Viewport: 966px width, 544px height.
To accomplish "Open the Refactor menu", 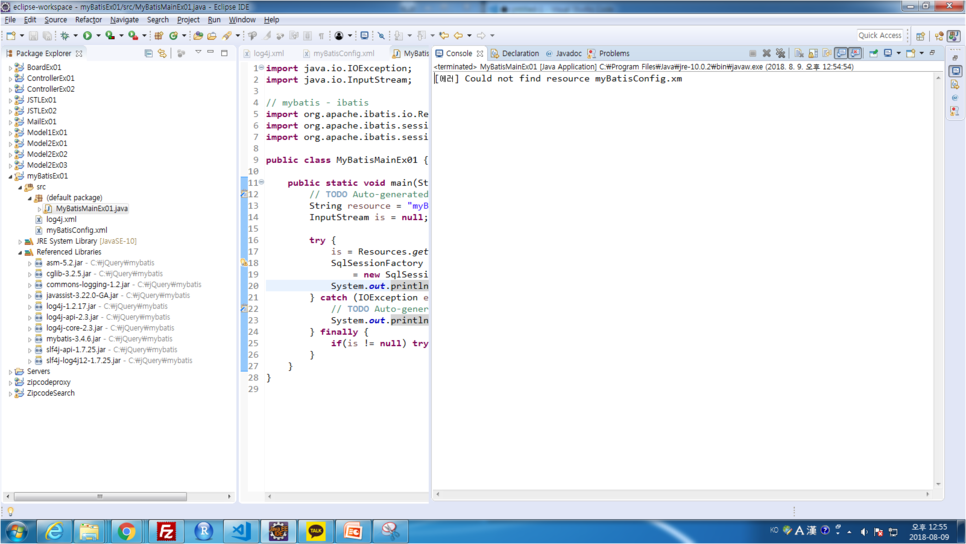I will click(x=88, y=20).
